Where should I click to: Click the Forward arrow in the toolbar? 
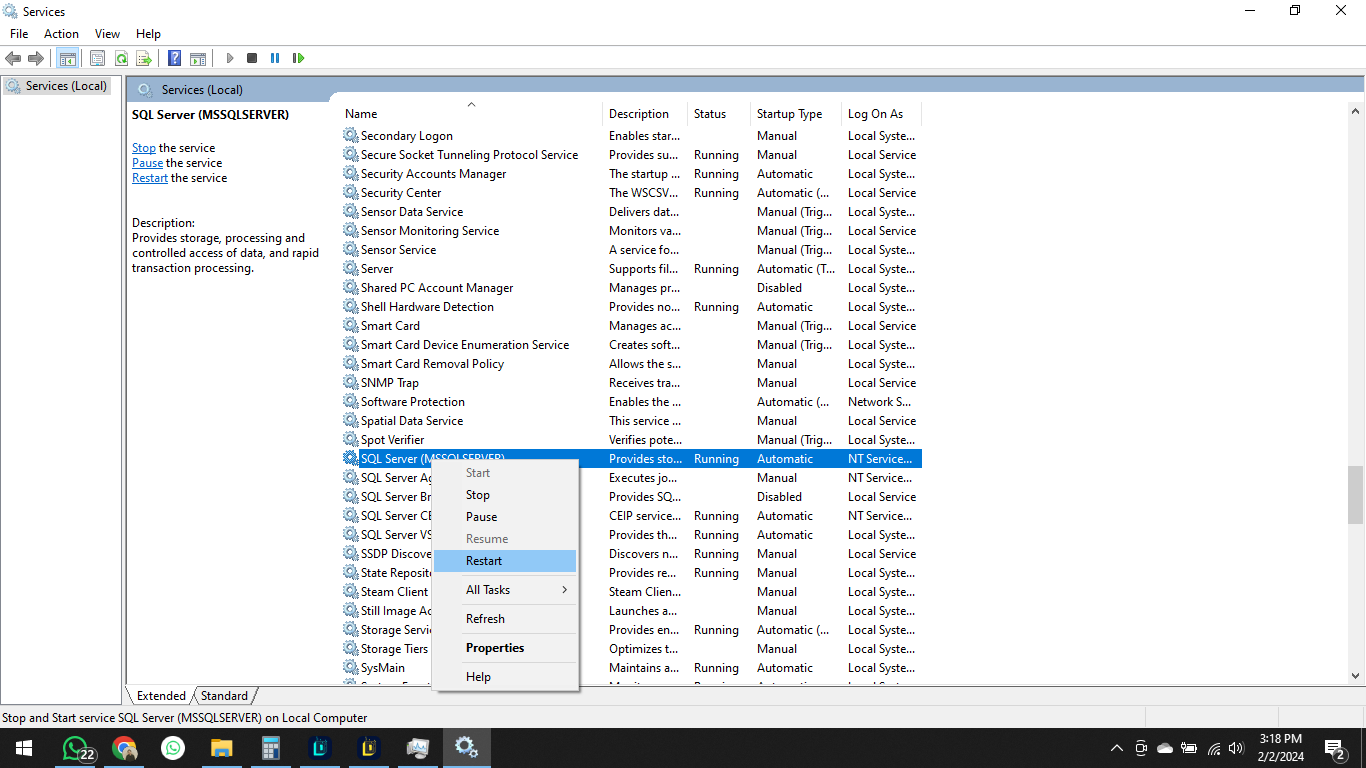[36, 58]
